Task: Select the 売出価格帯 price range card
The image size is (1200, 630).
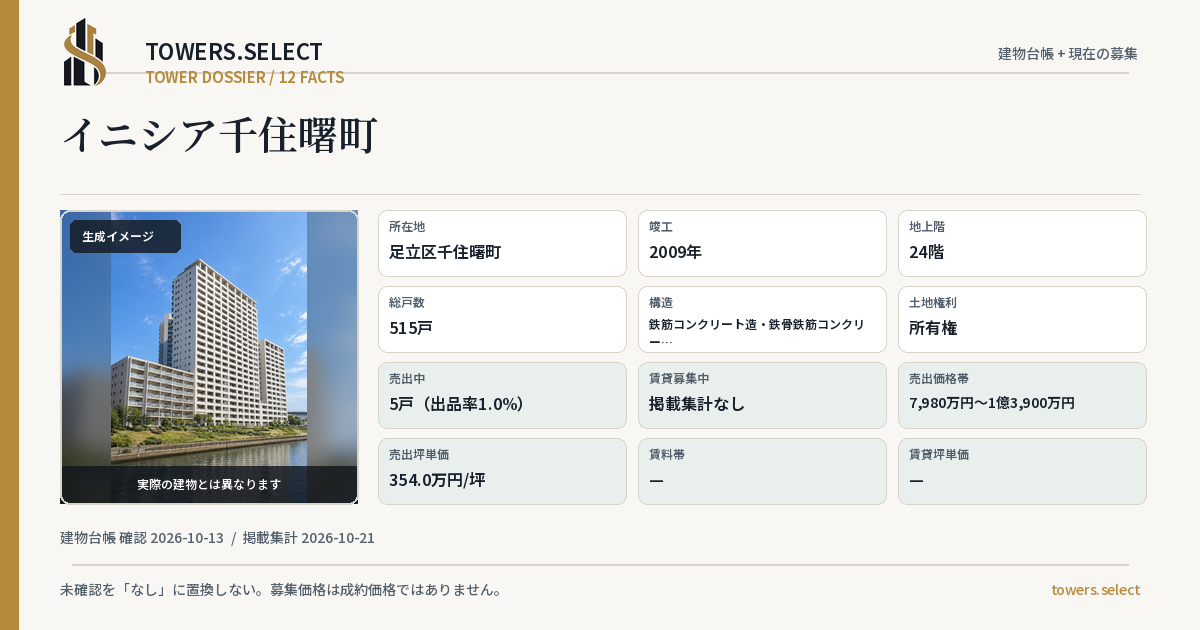Action: (1022, 395)
